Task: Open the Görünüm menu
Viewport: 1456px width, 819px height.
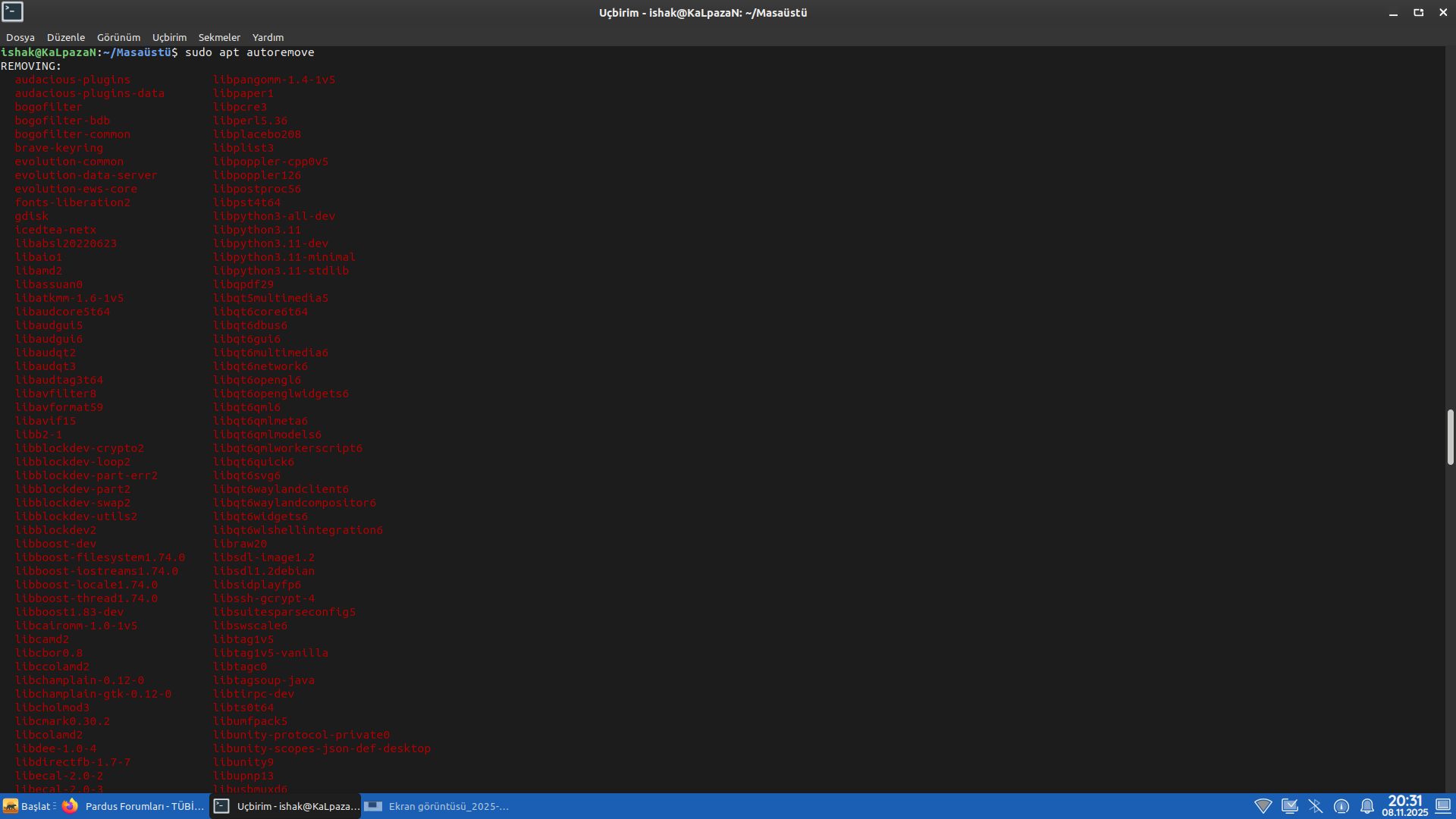Action: click(x=118, y=37)
